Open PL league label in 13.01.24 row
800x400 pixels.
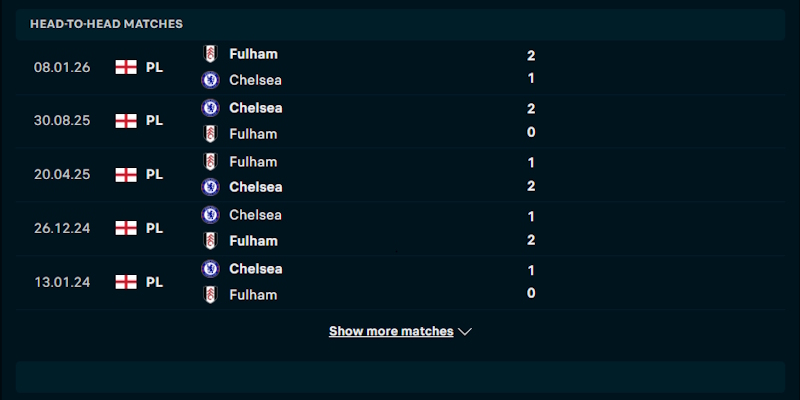(x=155, y=282)
